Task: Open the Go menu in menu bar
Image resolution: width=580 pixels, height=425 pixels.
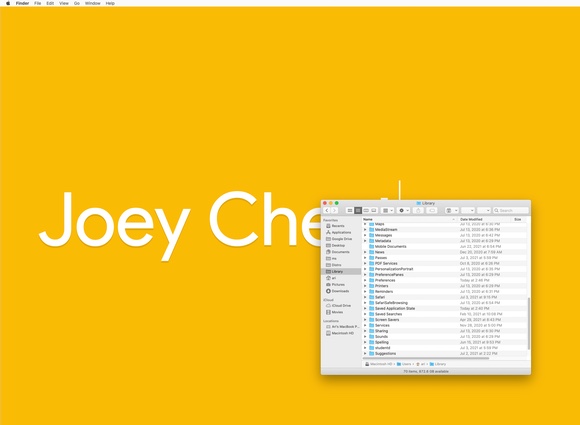Action: point(77,3)
